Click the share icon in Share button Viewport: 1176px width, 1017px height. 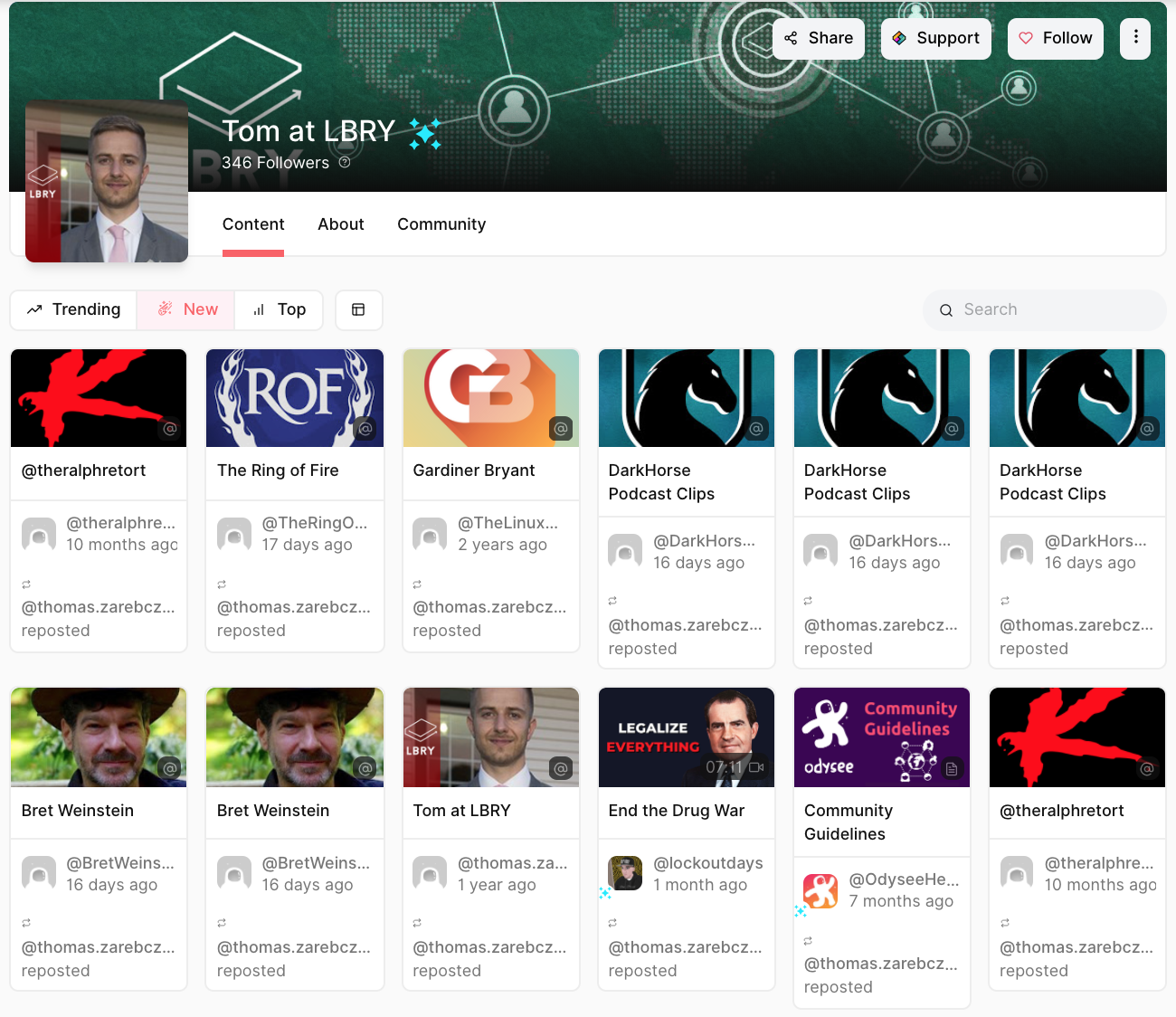[792, 38]
